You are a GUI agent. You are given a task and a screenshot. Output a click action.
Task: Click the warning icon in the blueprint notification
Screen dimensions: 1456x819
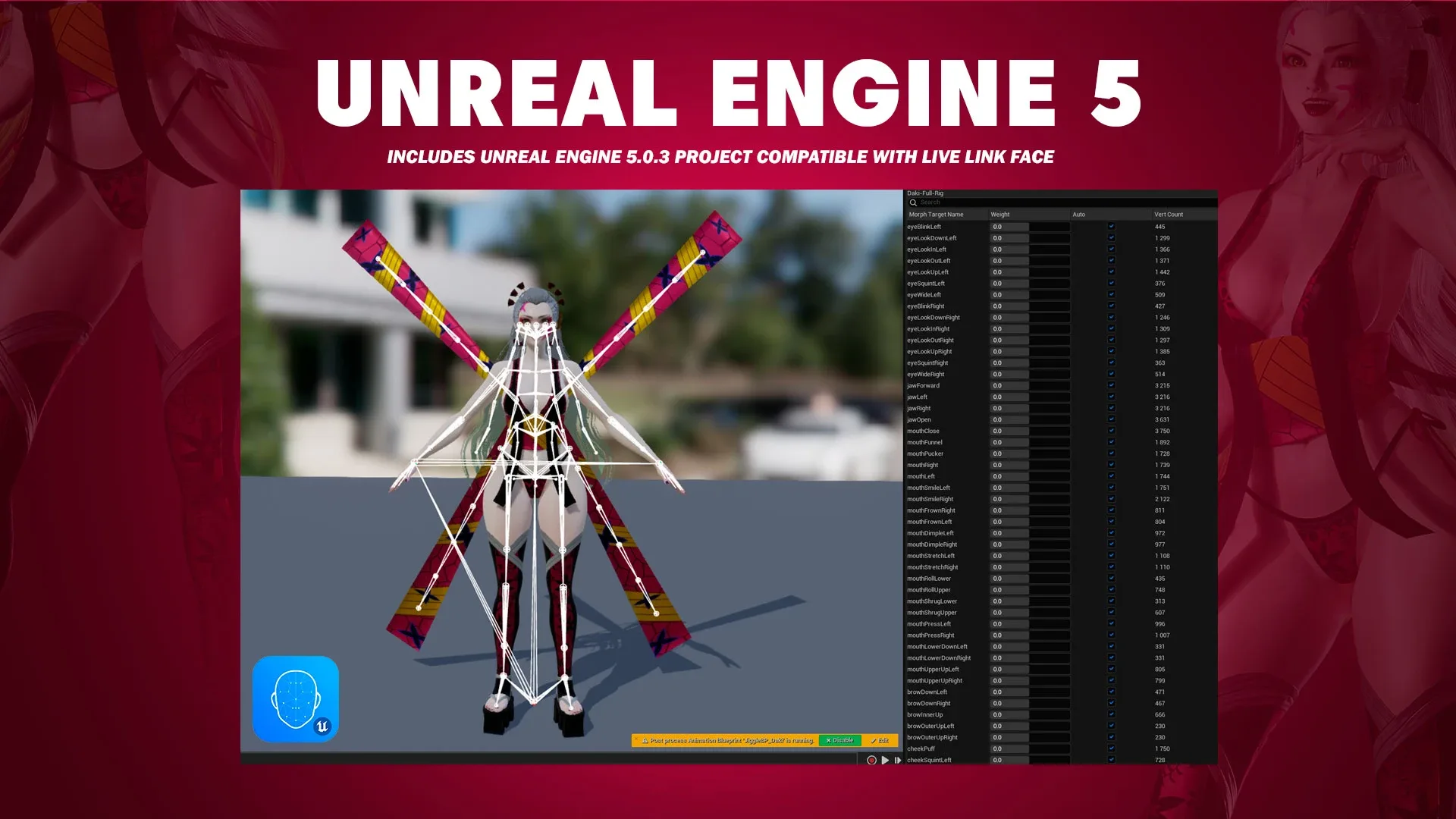click(645, 740)
